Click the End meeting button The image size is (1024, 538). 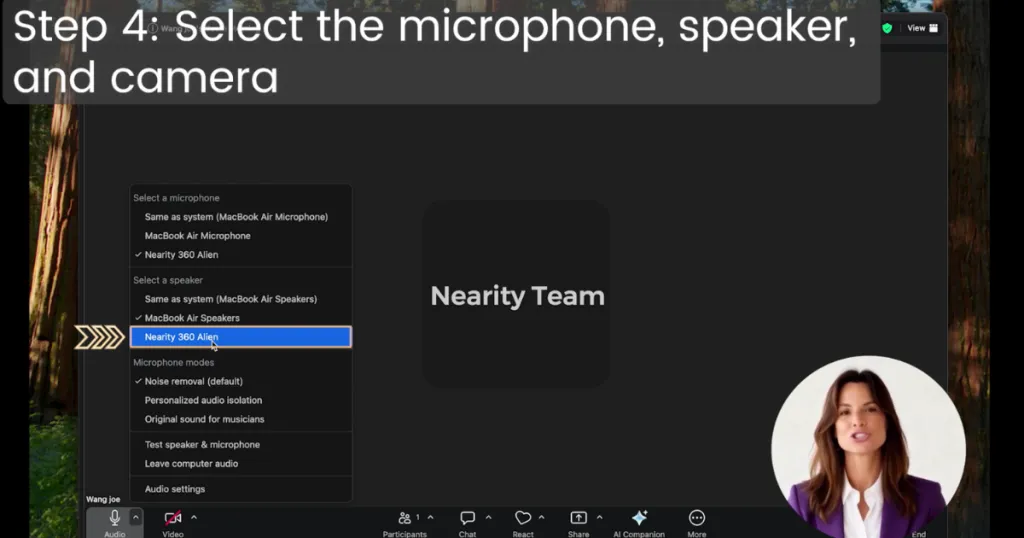(x=919, y=533)
